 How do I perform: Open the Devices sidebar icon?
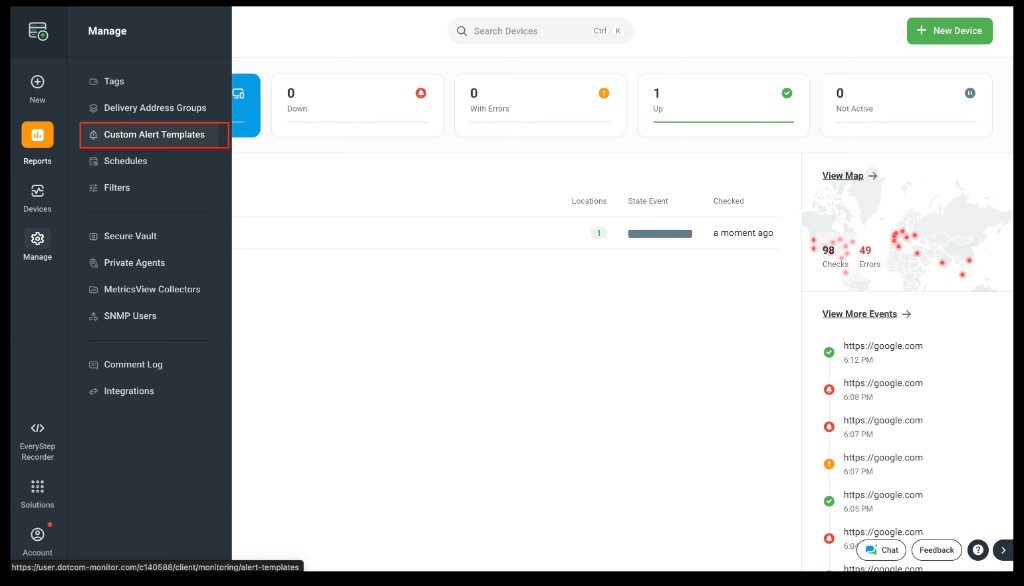(x=37, y=191)
